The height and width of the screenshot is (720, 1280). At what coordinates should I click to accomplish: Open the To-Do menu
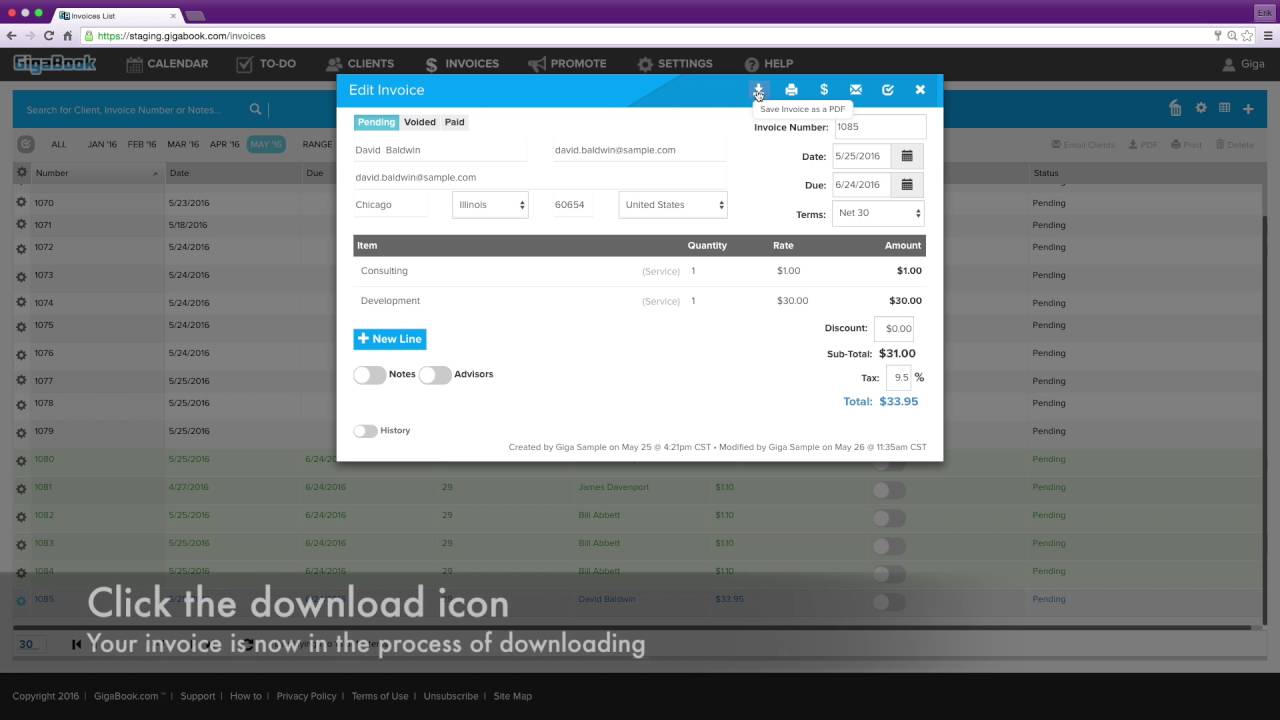[266, 64]
